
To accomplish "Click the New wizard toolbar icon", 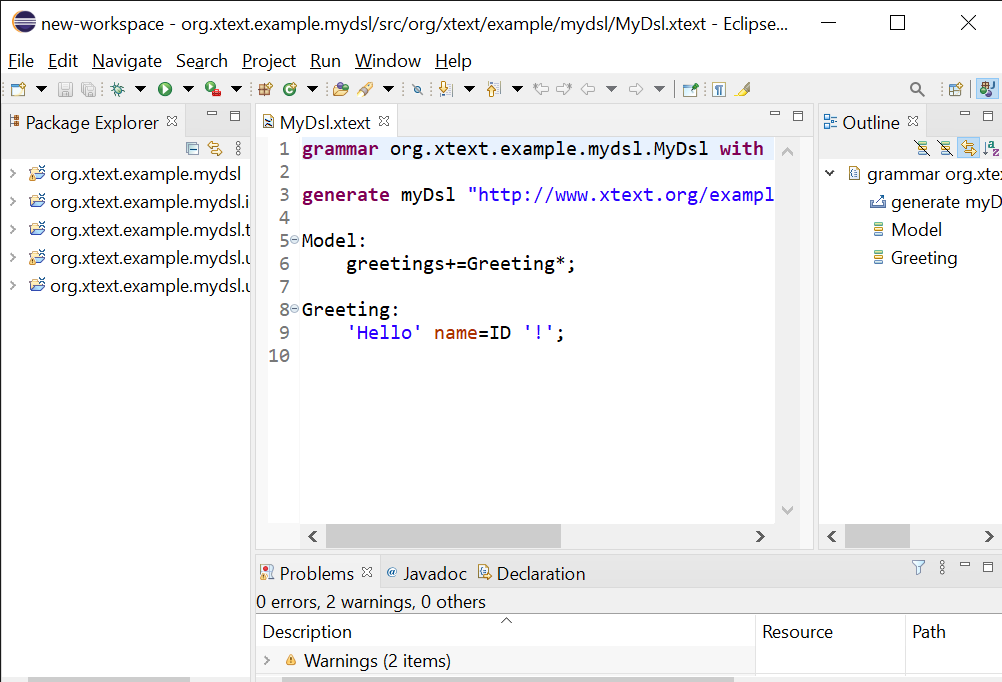I will coord(19,89).
